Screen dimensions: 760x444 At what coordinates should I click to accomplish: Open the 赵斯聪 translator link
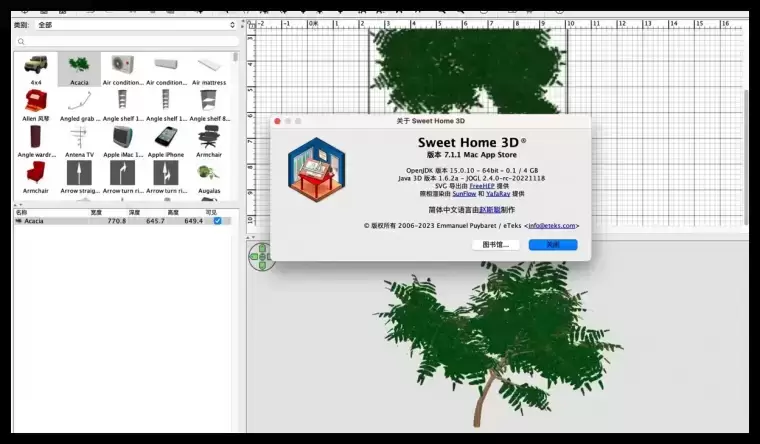490,210
